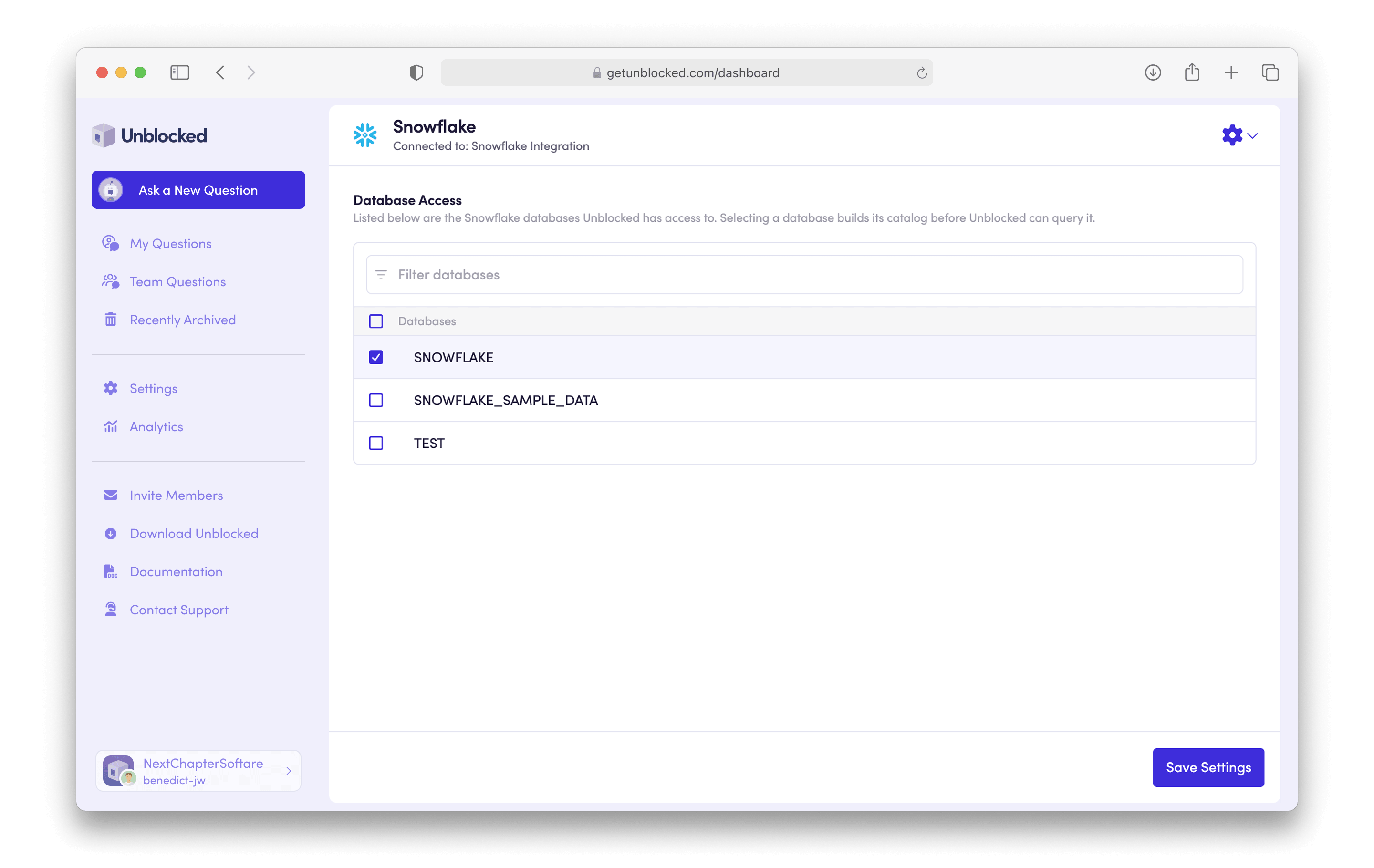Click the My Questions chat icon

(x=110, y=244)
